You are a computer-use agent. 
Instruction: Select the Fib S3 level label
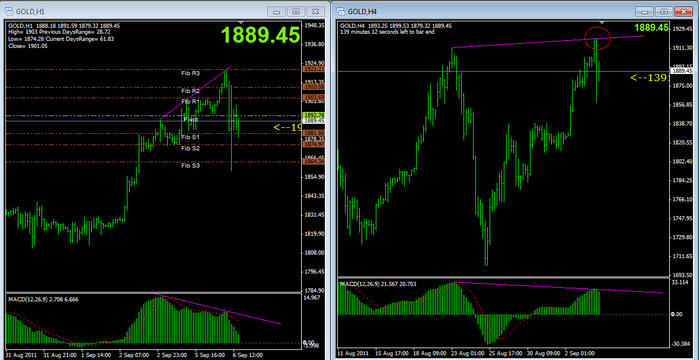coord(191,166)
